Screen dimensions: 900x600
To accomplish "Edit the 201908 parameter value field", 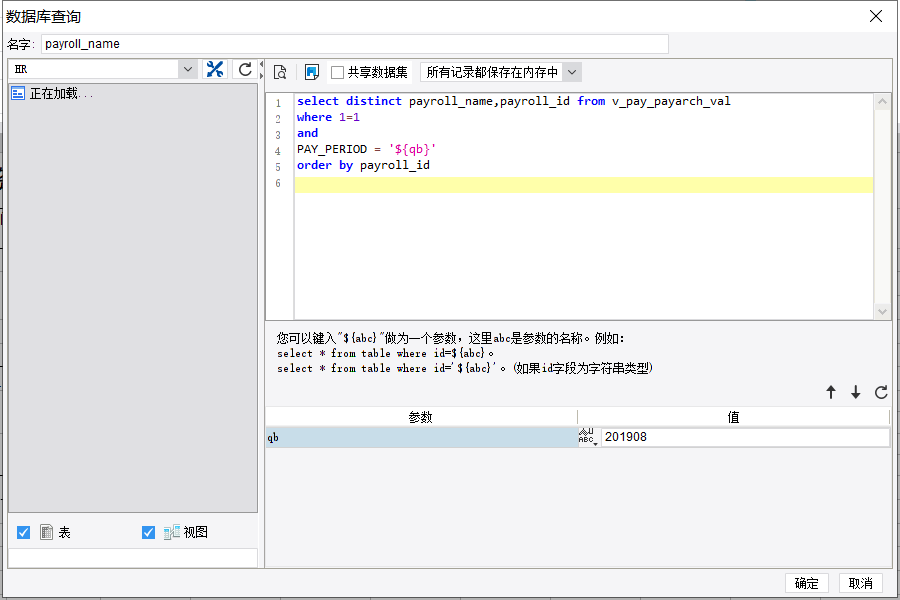I will (x=745, y=437).
